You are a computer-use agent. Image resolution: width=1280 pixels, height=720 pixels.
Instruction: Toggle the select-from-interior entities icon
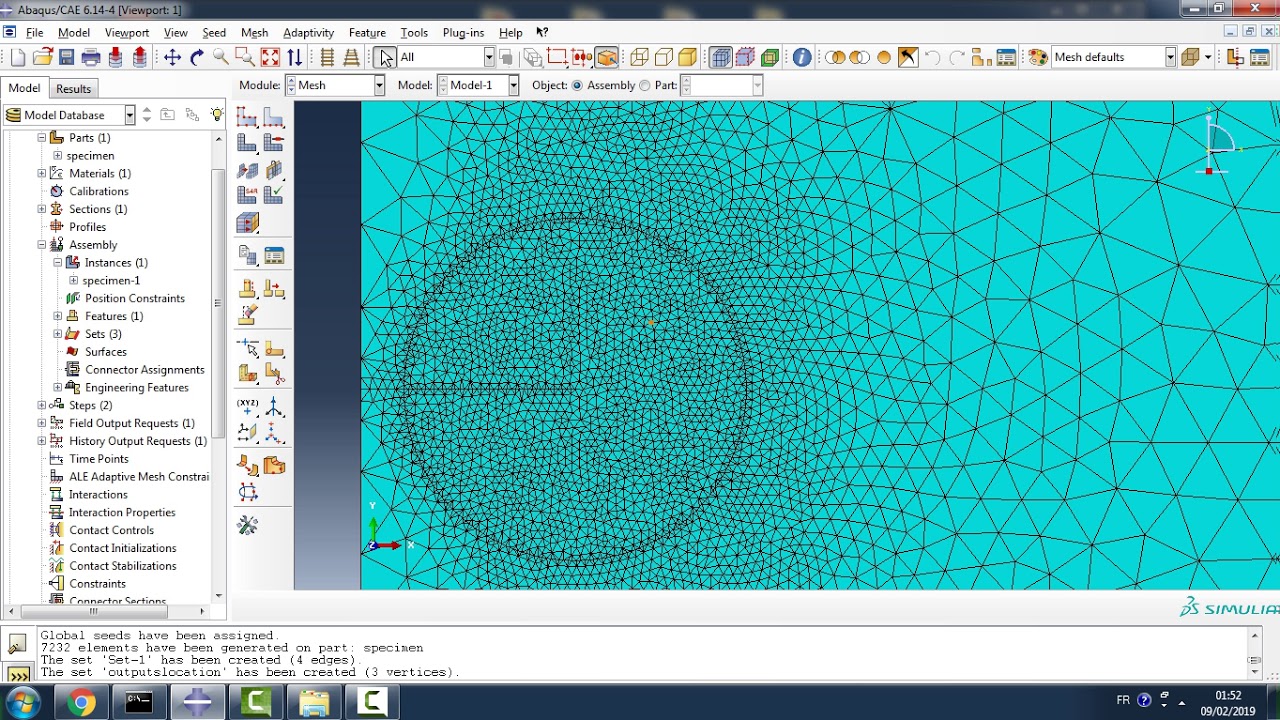pyautogui.click(x=532, y=57)
